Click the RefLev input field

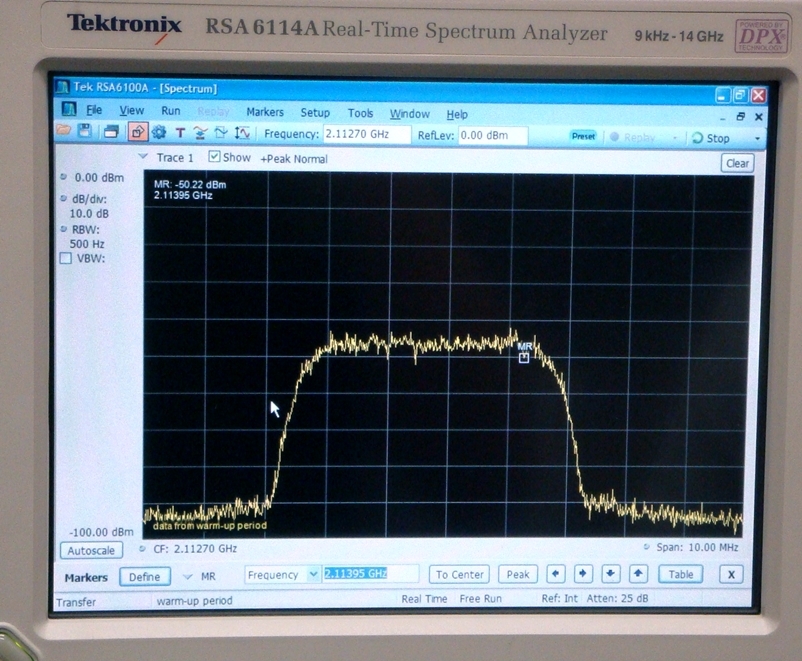pos(493,136)
